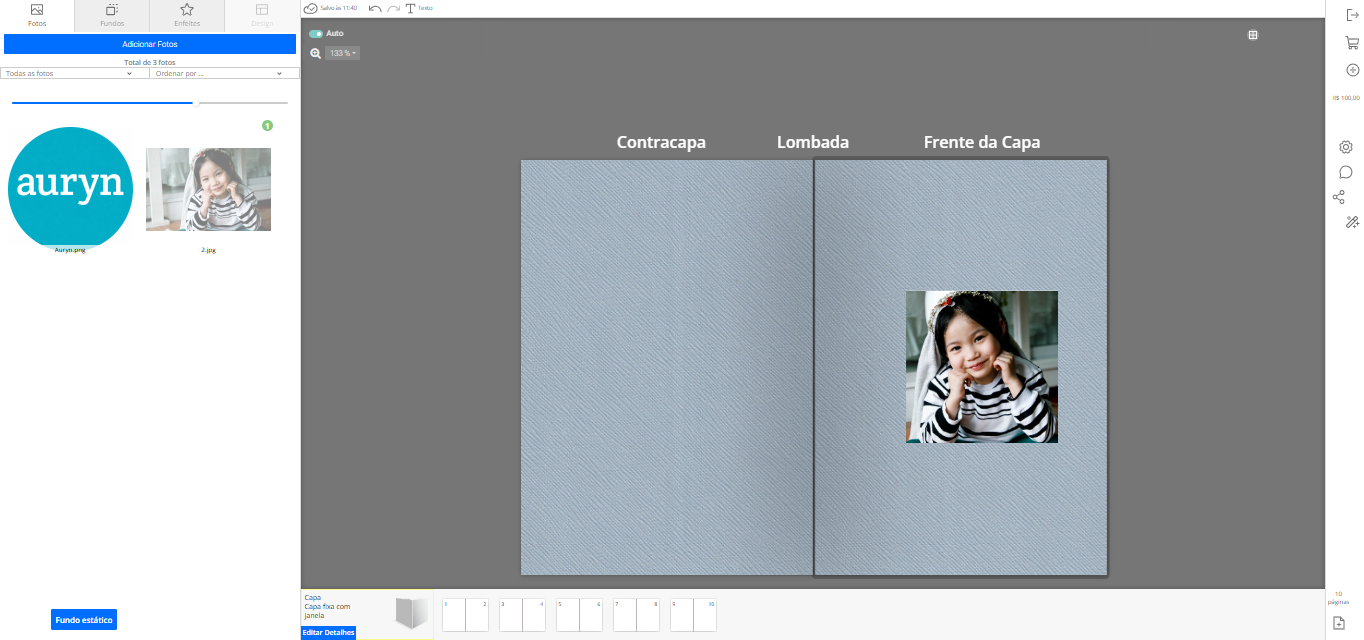Open the 133% zoom level dropdown

[x=342, y=53]
